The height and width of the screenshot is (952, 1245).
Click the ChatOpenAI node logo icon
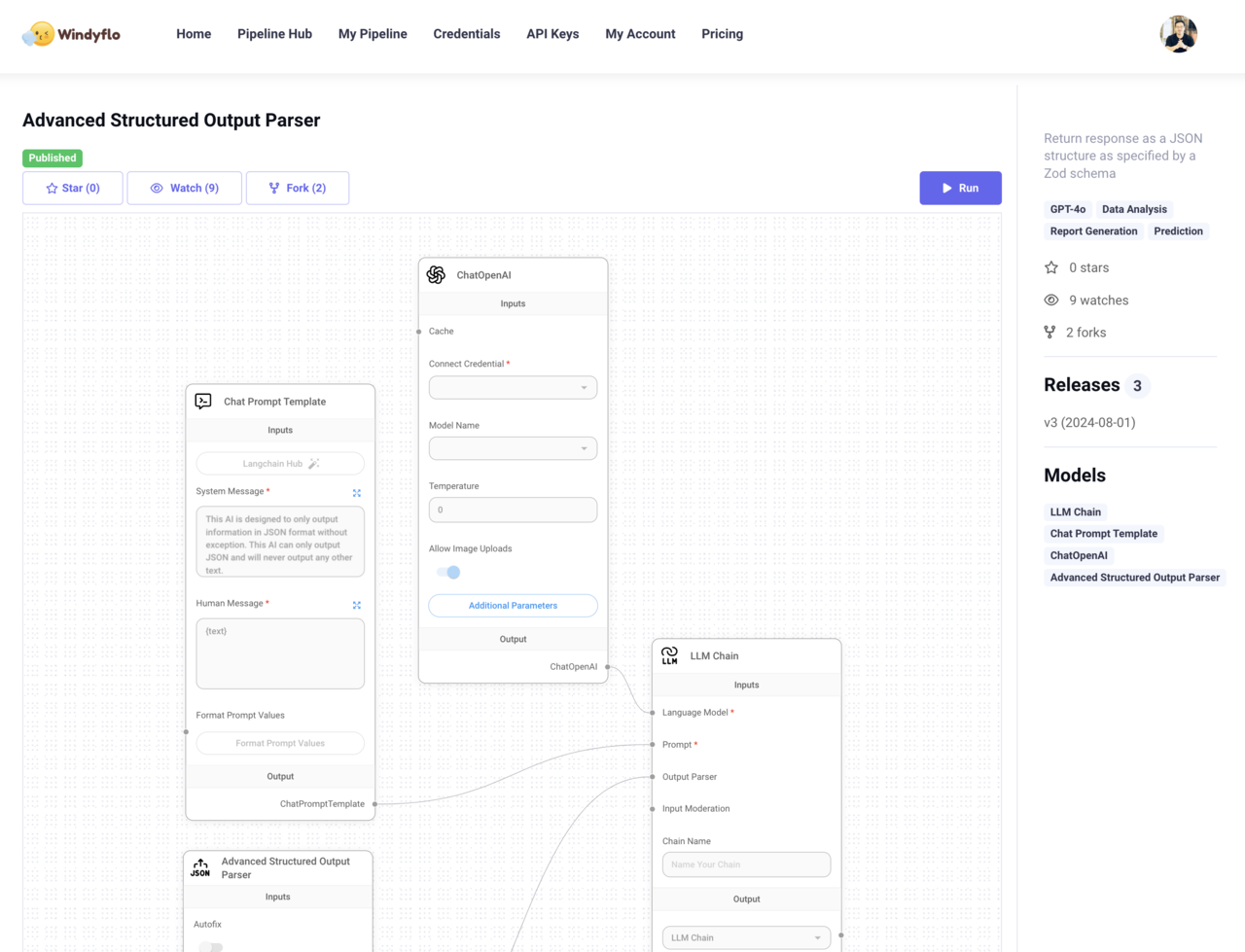[436, 275]
